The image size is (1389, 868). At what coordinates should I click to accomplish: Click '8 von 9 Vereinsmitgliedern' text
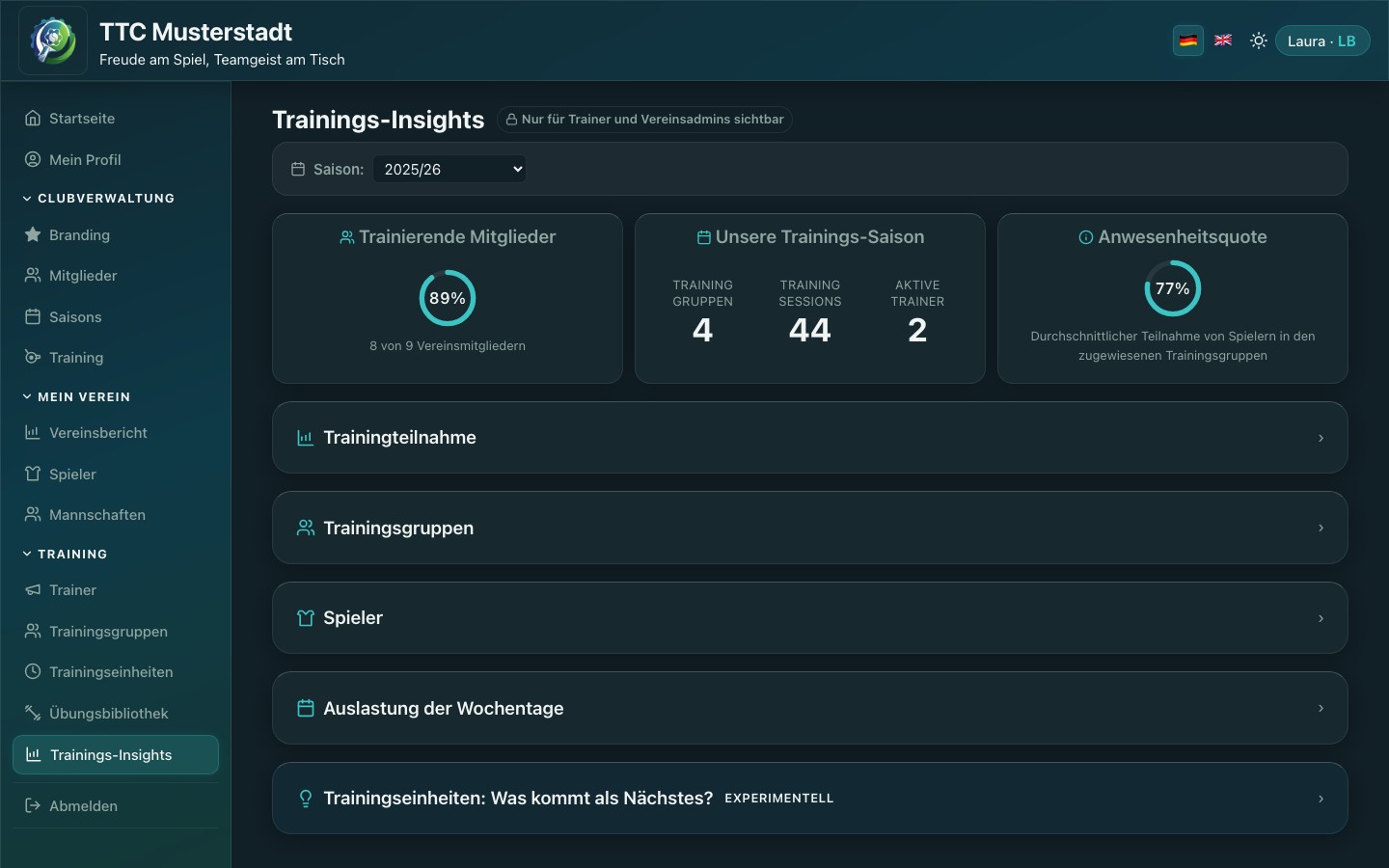click(x=448, y=346)
